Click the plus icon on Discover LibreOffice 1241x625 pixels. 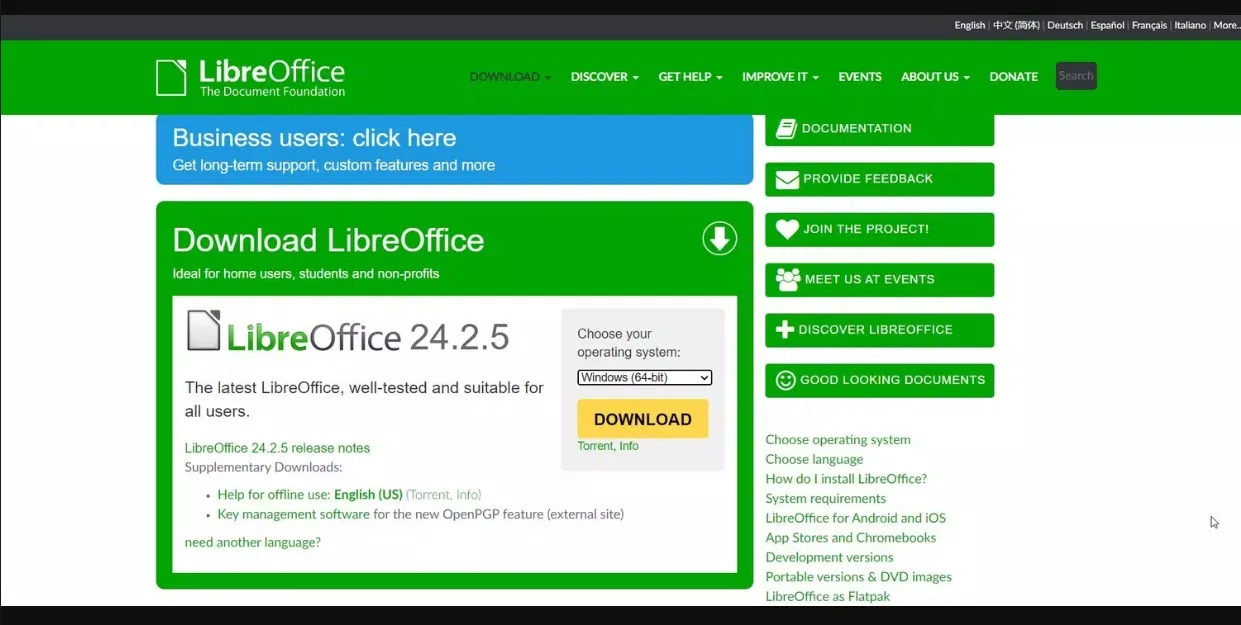pyautogui.click(x=785, y=330)
